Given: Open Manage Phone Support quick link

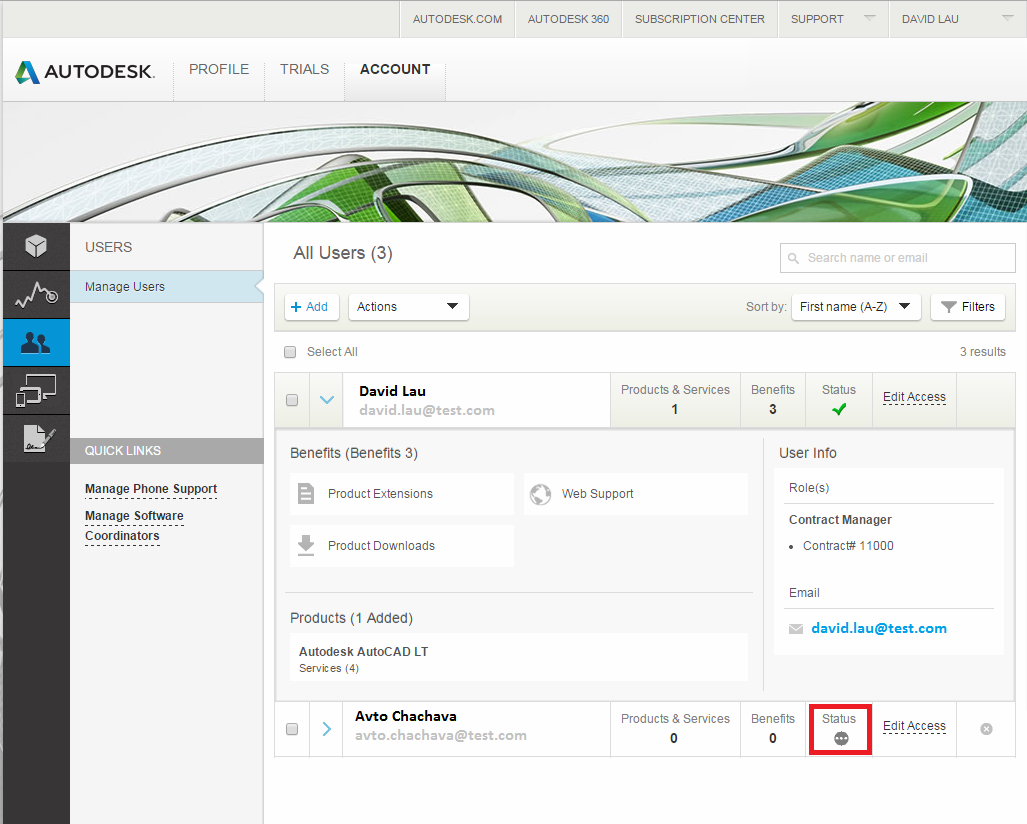Looking at the screenshot, I should tap(151, 489).
